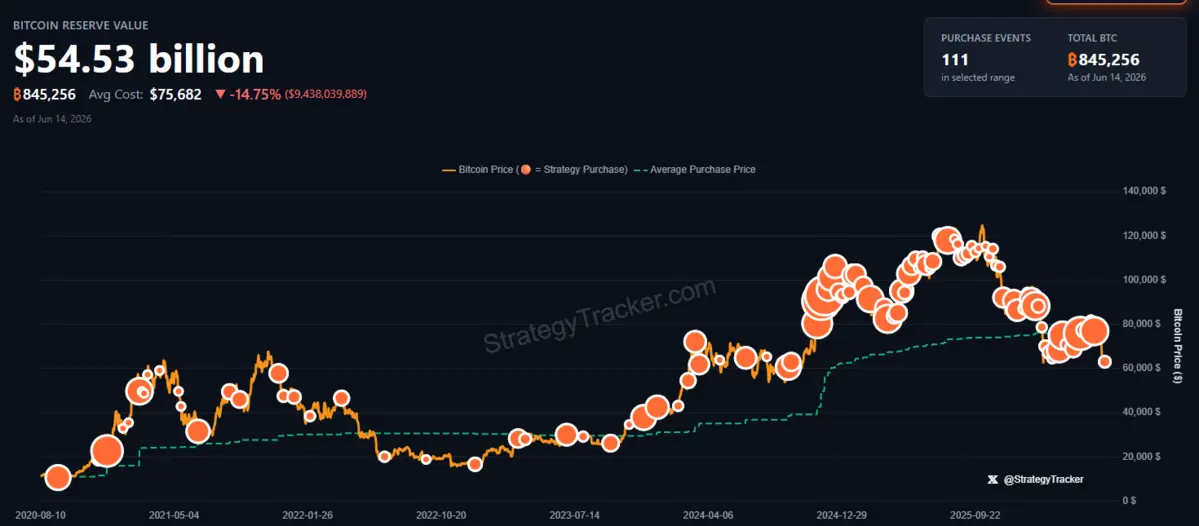Click the 2023-07-14 date label
The width and height of the screenshot is (1199, 526).
(x=574, y=515)
